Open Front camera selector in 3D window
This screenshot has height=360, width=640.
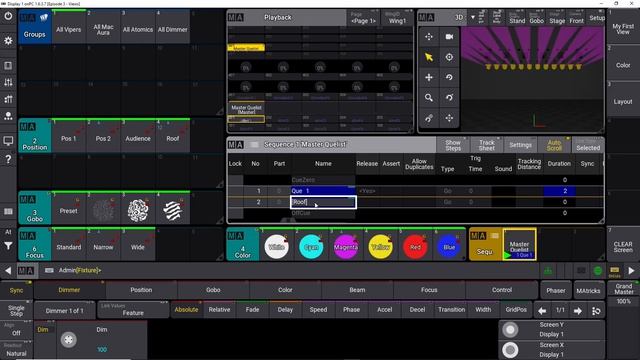576,18
